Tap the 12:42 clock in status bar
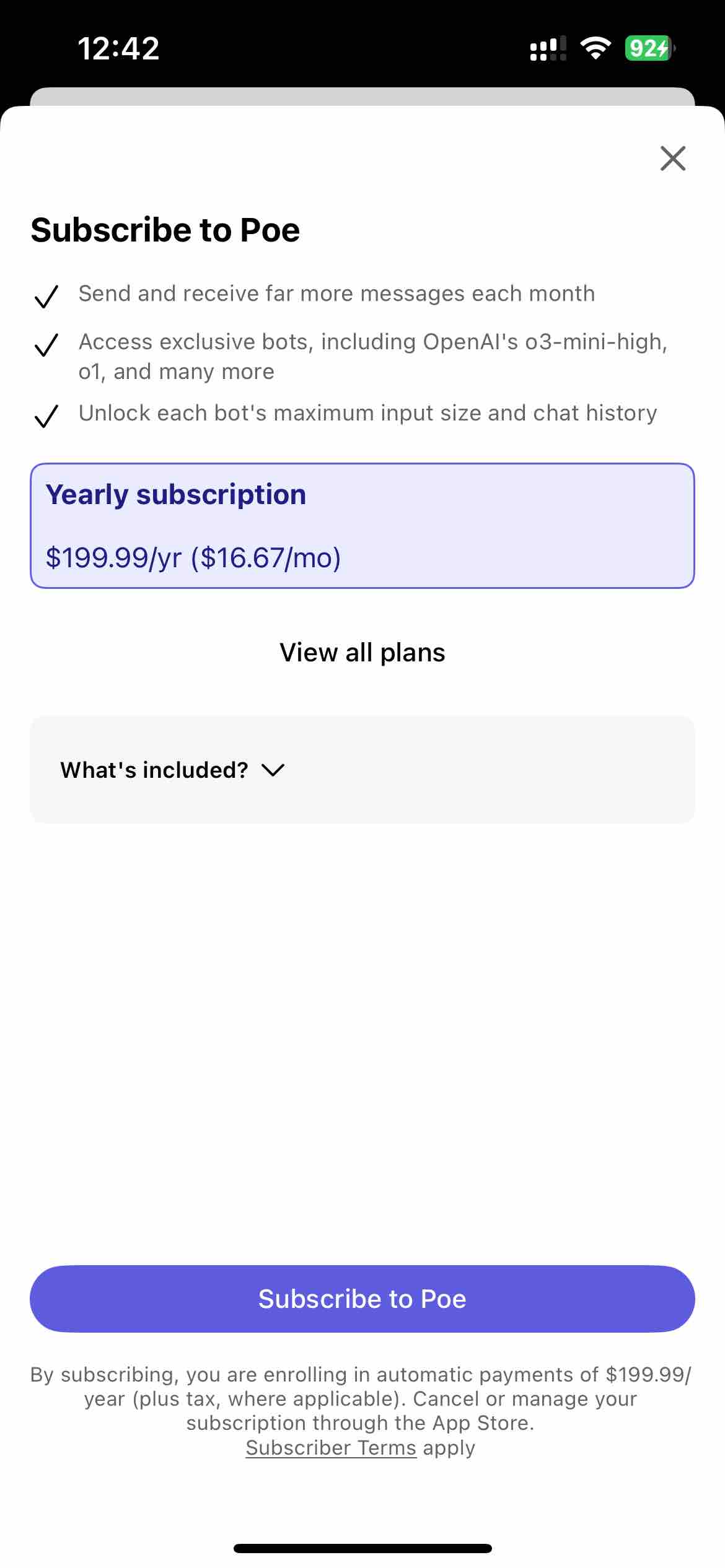725x1568 pixels. pos(118,48)
